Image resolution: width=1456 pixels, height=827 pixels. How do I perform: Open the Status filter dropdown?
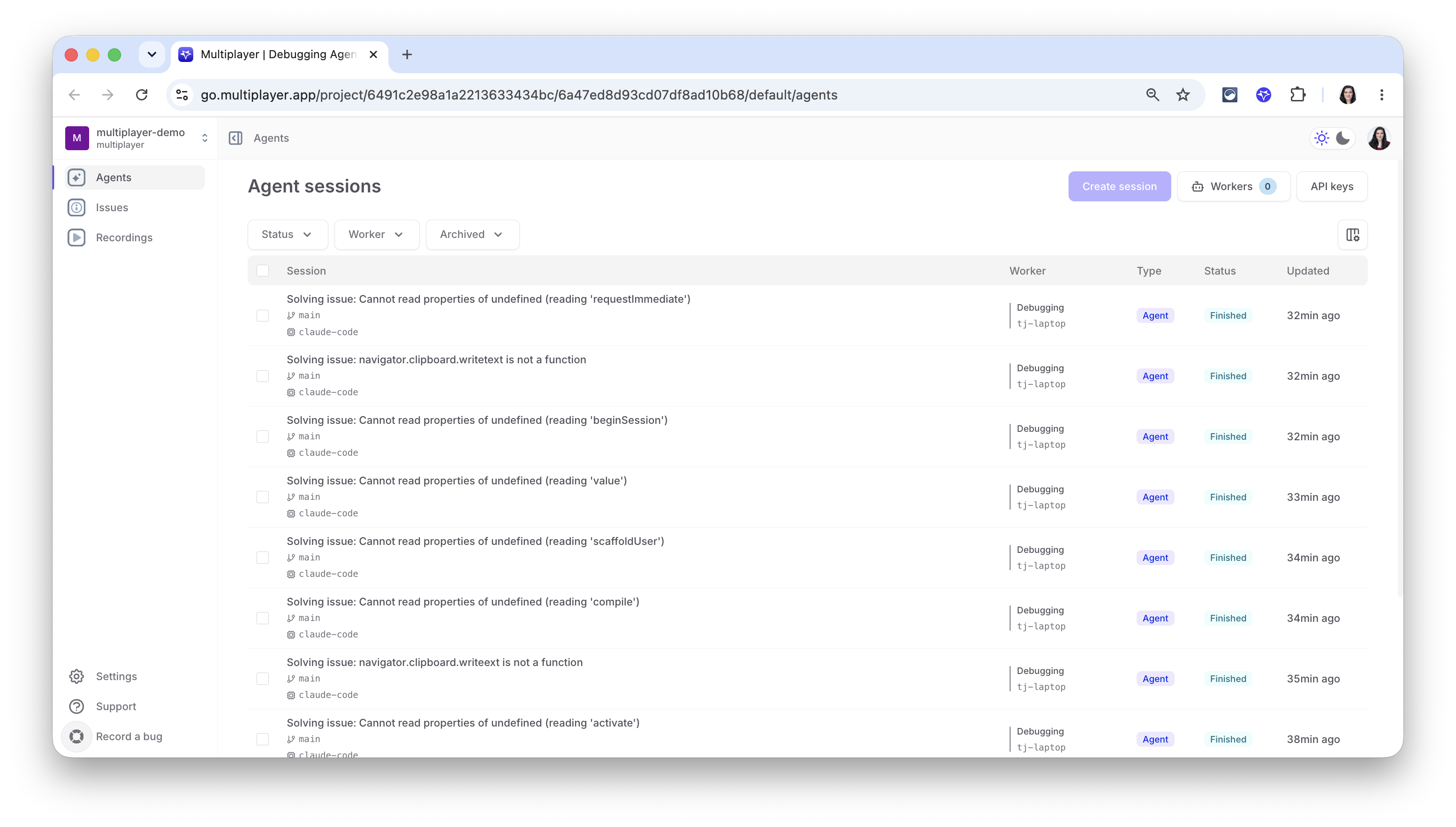(288, 235)
